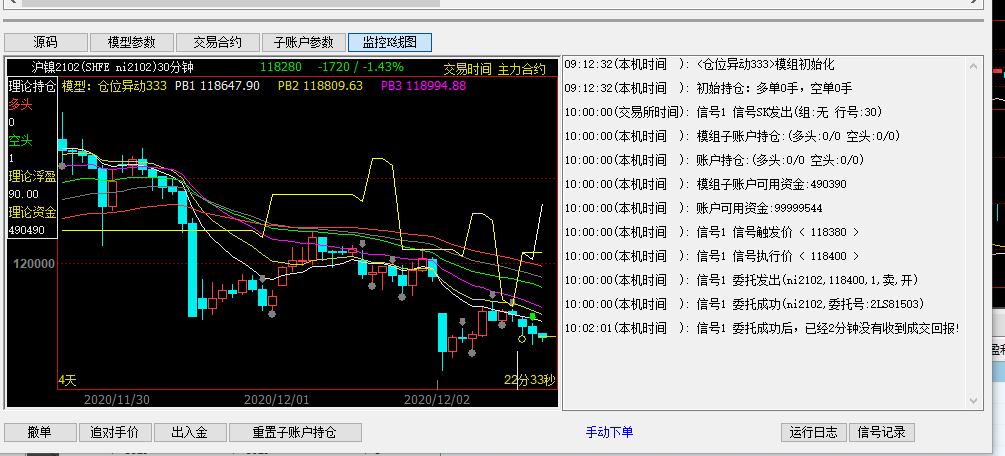Select the 交易合约 tab
1005x456 pixels.
(217, 42)
